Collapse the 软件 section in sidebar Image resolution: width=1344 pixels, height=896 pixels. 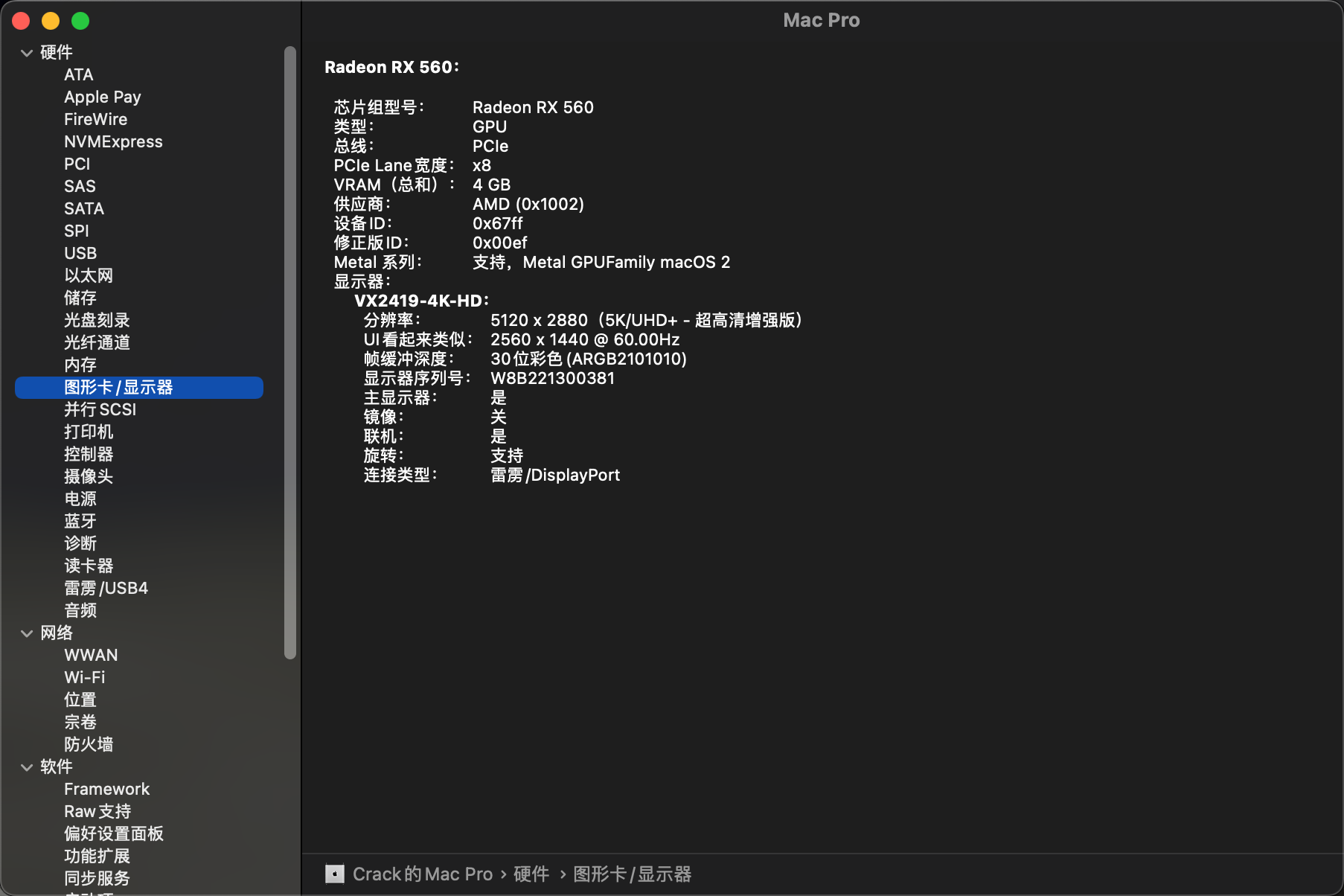coord(27,767)
